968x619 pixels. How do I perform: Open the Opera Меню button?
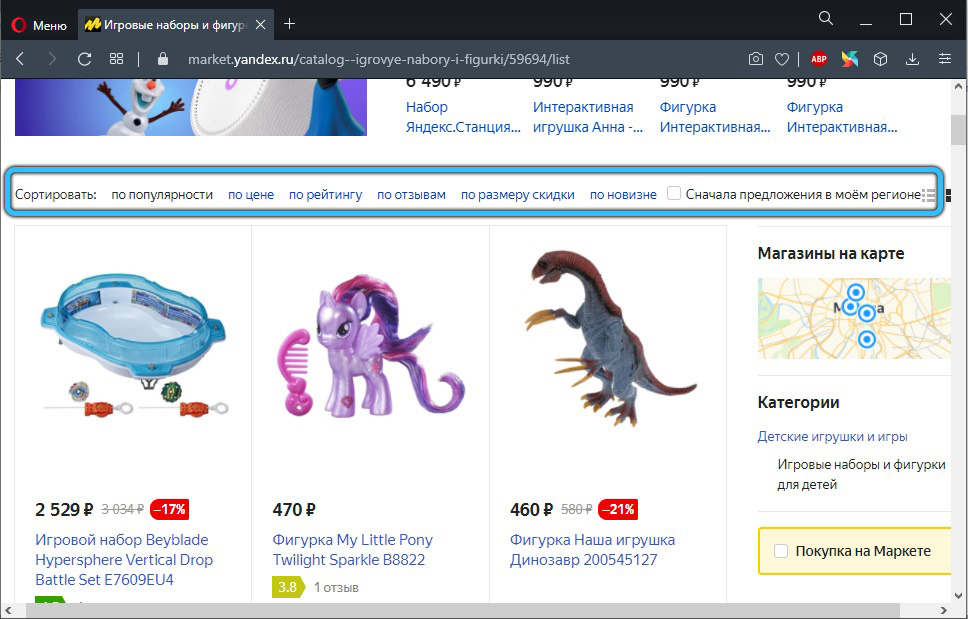[x=39, y=25]
